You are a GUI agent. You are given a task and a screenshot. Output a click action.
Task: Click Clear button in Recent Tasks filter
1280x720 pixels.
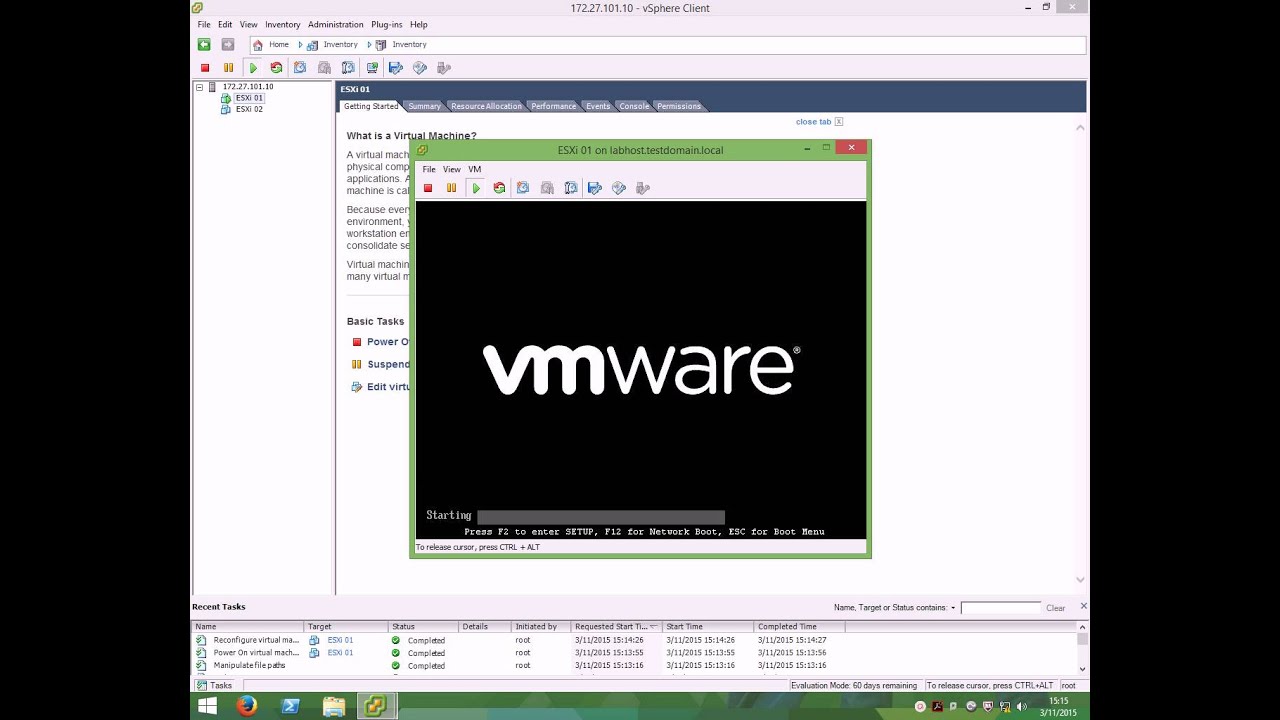click(x=1056, y=608)
